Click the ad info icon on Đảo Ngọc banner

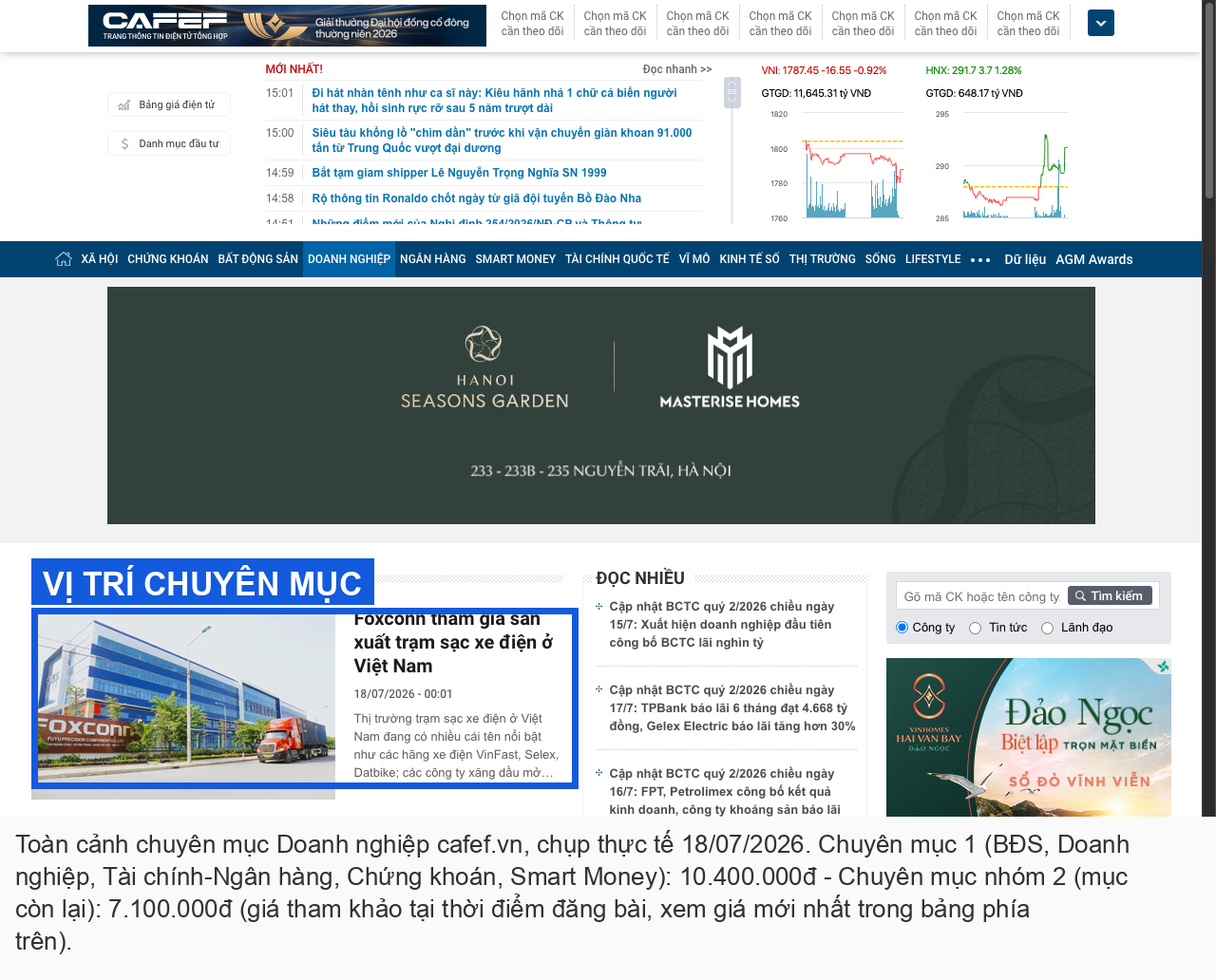coord(1163,667)
